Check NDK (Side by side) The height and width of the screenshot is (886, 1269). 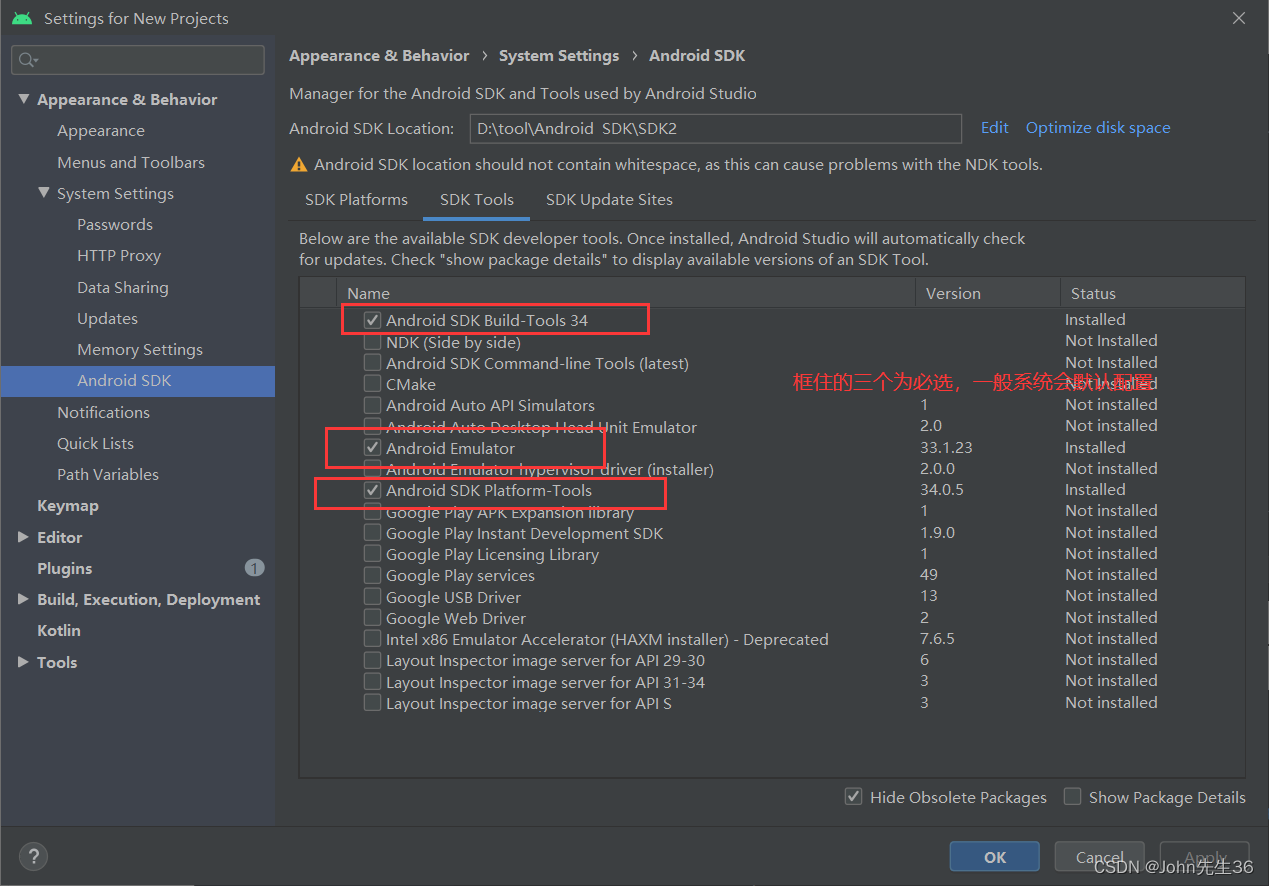(372, 342)
